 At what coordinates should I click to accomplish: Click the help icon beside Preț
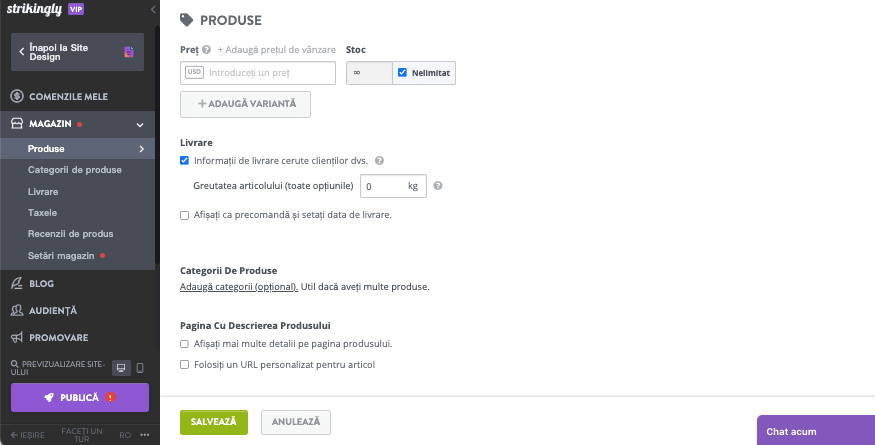pyautogui.click(x=206, y=49)
